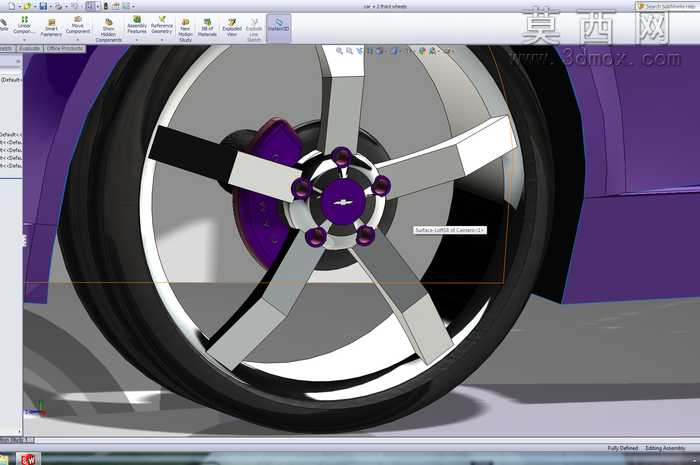Click the Save disk icon

tap(43, 6)
